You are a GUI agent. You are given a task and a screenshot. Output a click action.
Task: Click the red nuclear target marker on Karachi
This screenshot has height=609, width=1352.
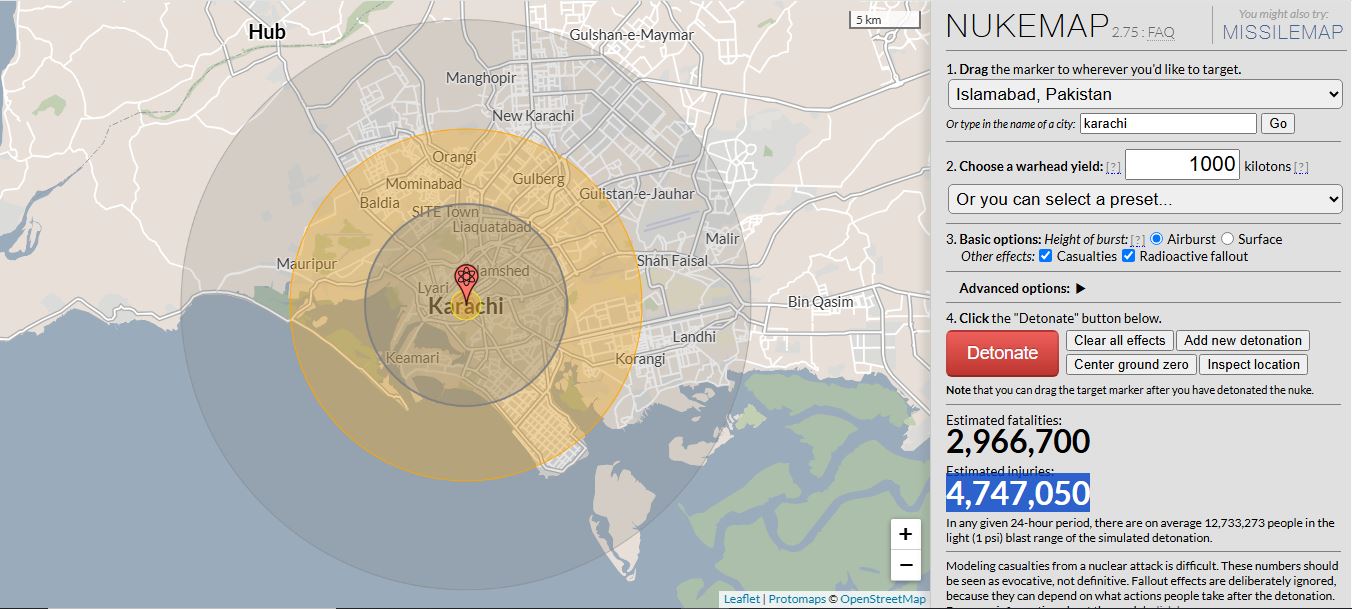465,283
